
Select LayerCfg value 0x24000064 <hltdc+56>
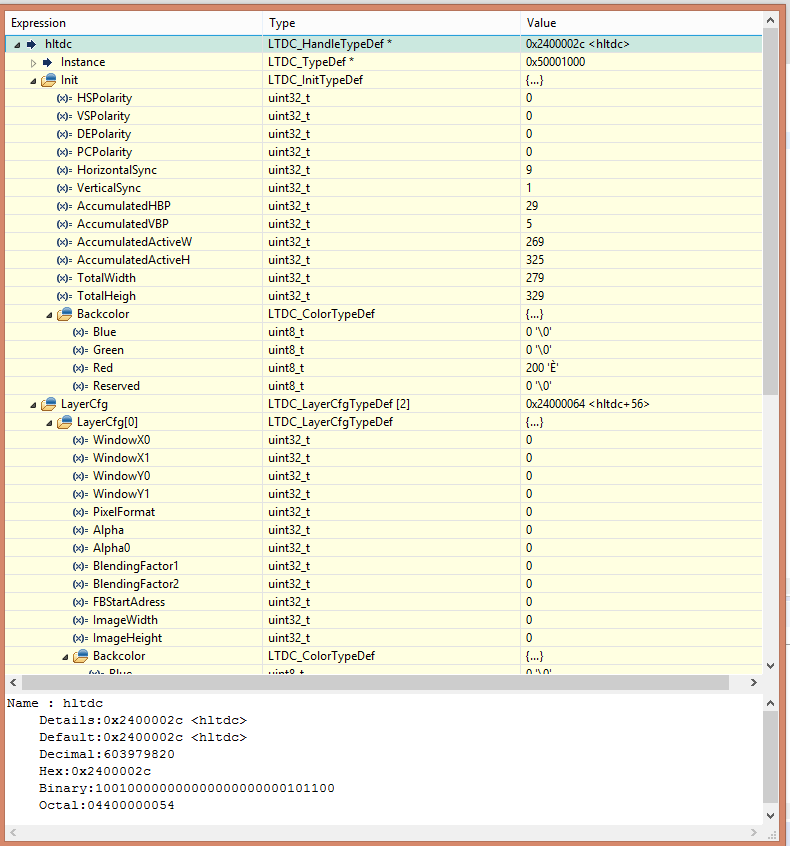[587, 404]
